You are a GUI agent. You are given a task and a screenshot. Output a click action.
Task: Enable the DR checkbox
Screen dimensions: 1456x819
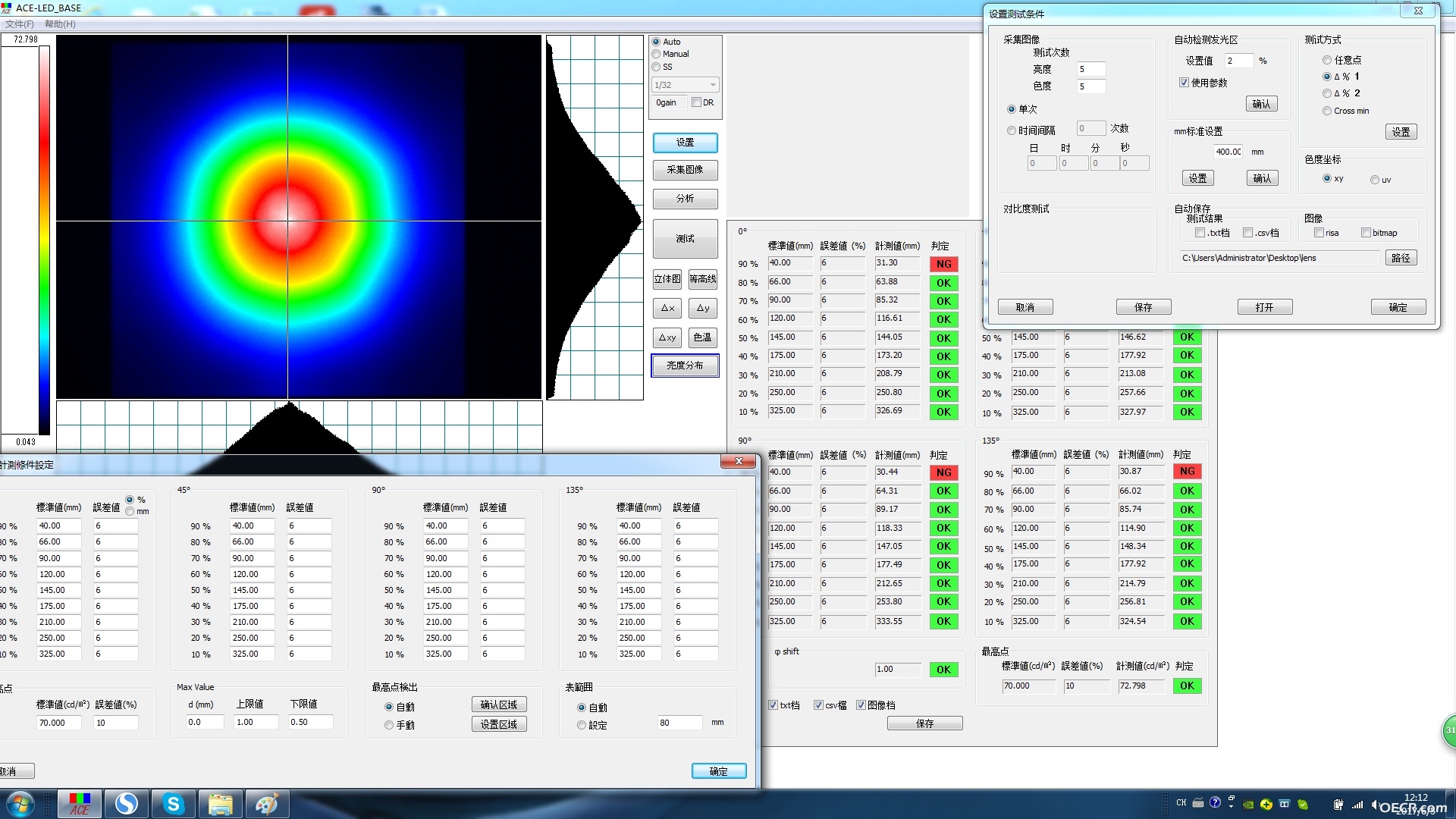click(703, 102)
